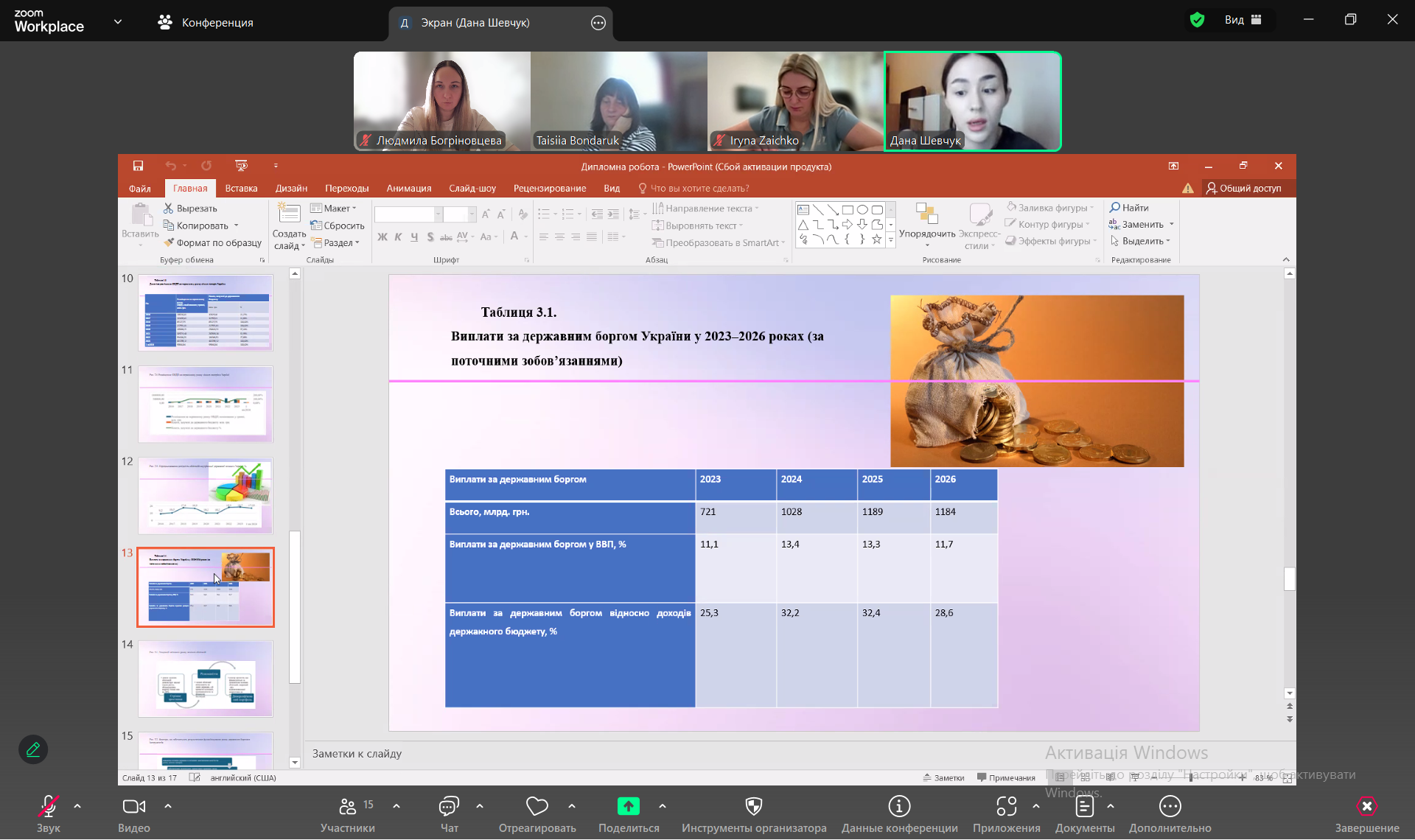This screenshot has height=840, width=1415.
Task: Open Organizer Tools shield icon
Action: click(x=753, y=807)
